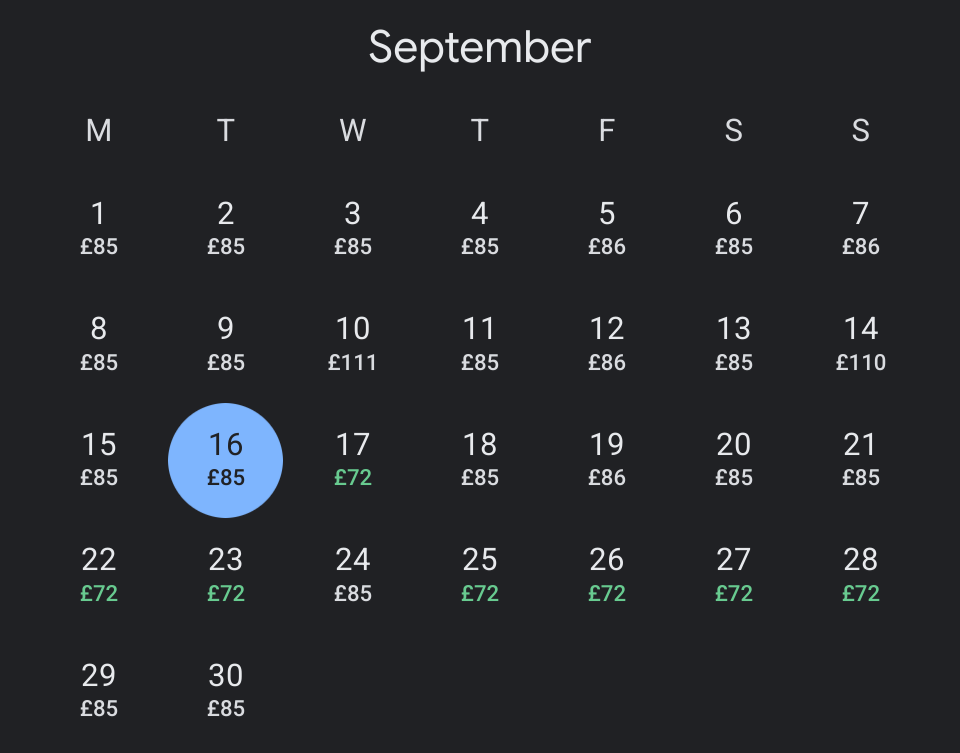Viewport: 960px width, 753px height.
Task: Click September 12 Friday date
Action: click(607, 345)
